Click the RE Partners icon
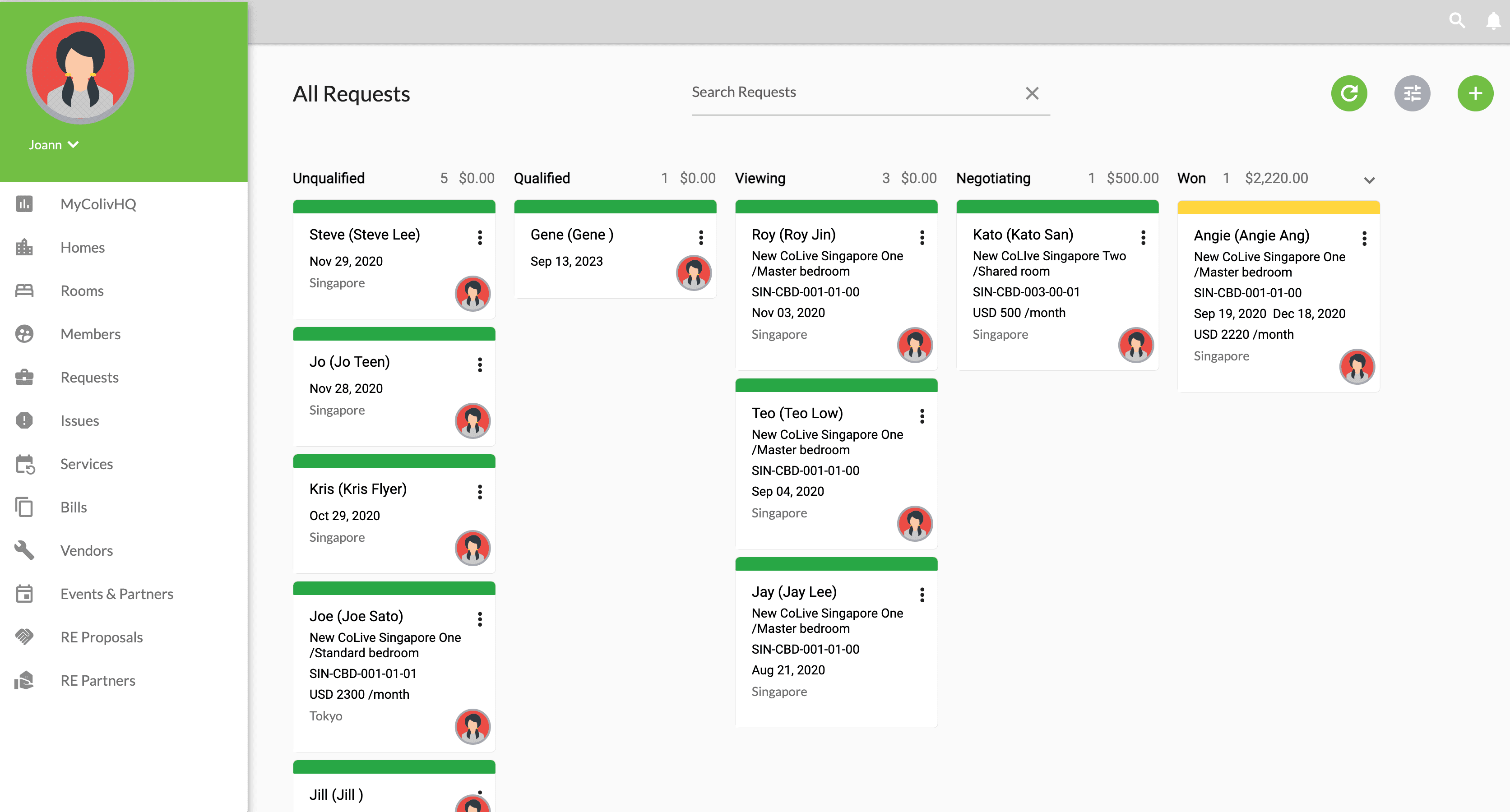Image resolution: width=1510 pixels, height=812 pixels. pos(24,680)
